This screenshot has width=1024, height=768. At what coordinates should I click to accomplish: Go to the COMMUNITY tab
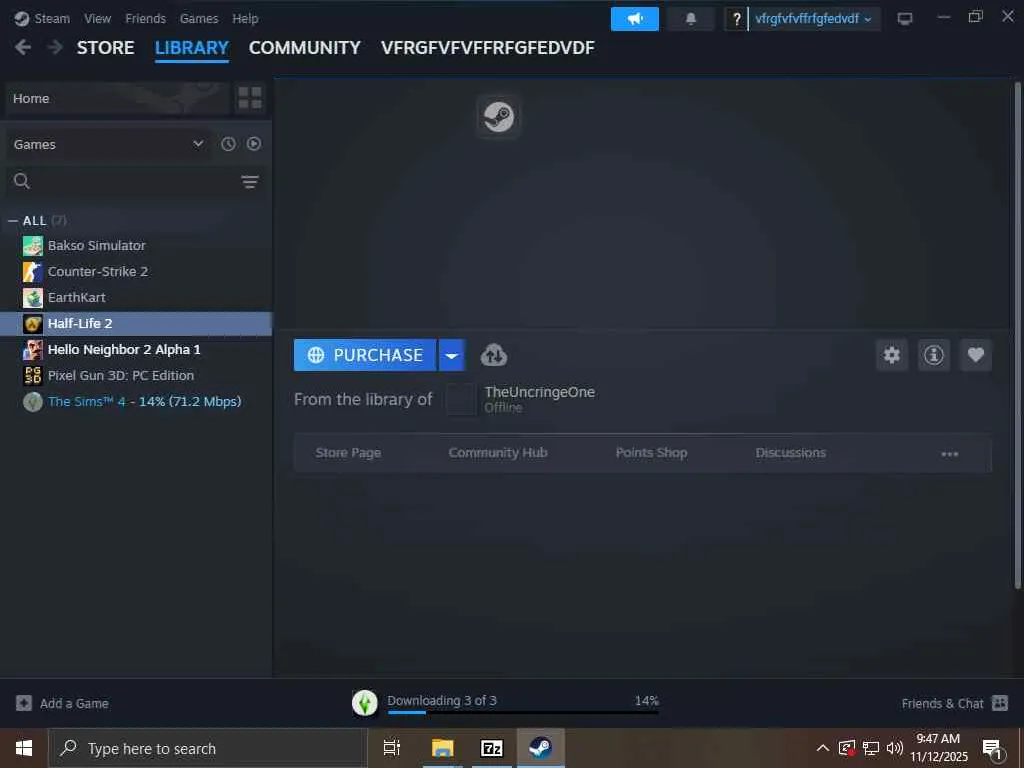304,48
